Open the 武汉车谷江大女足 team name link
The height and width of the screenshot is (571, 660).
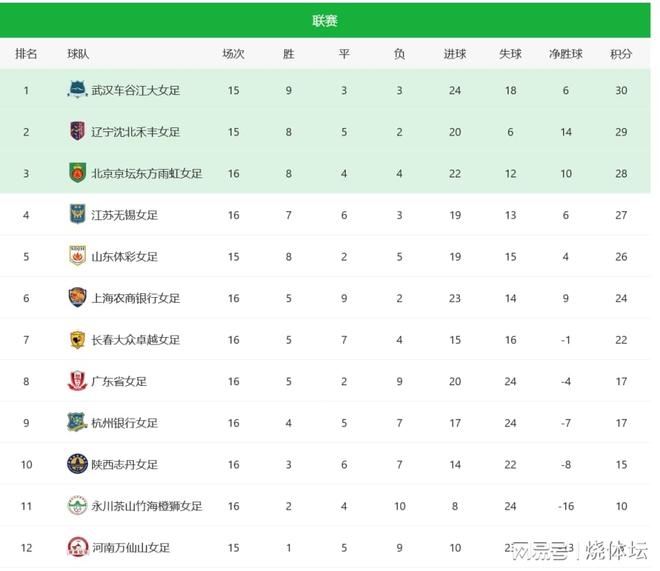click(136, 90)
